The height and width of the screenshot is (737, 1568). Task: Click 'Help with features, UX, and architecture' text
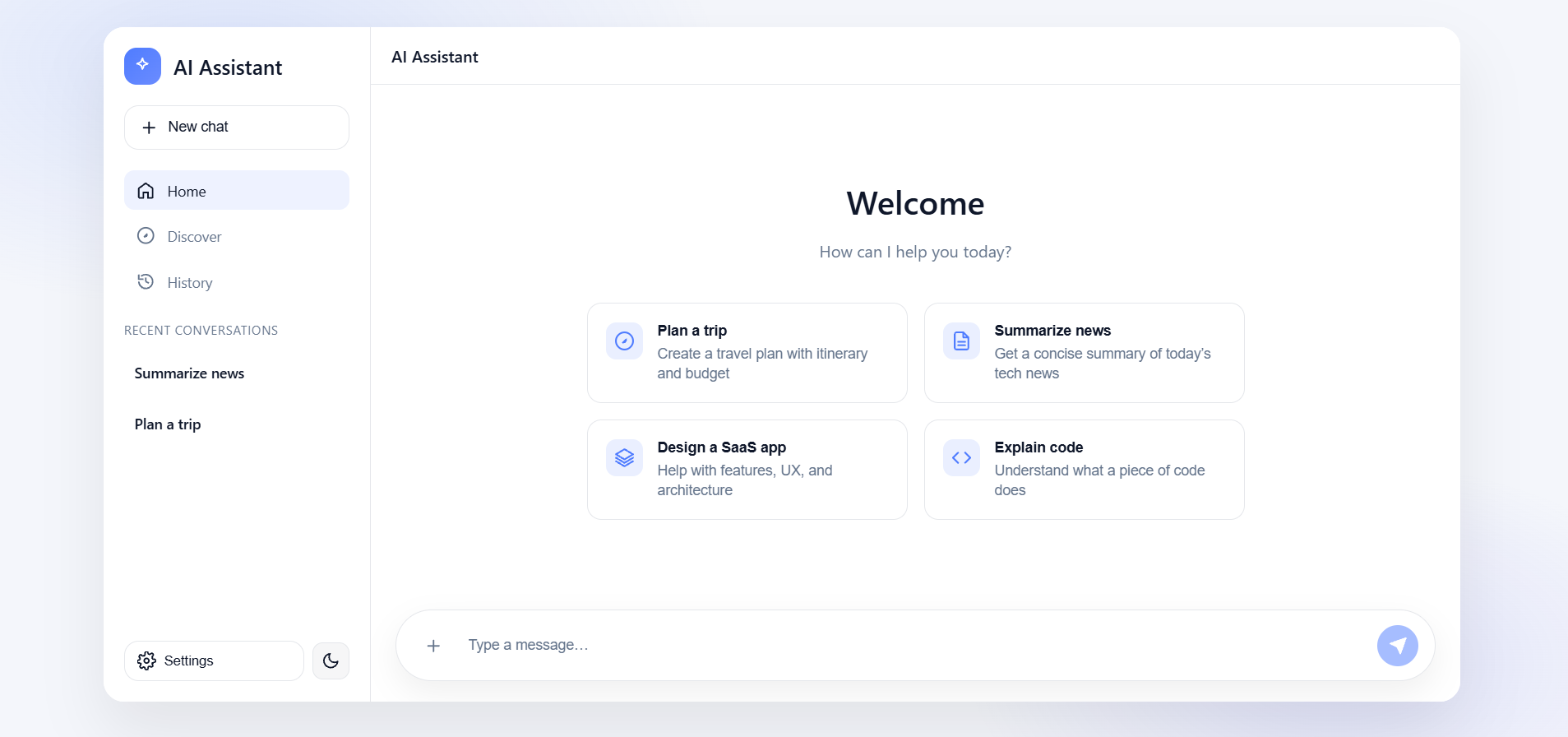[744, 480]
